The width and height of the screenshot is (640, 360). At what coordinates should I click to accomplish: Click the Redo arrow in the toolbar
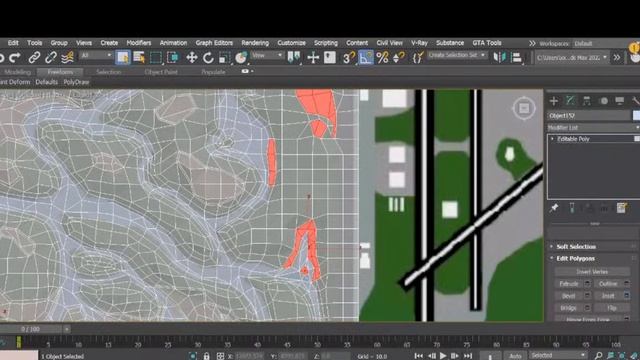coord(15,58)
